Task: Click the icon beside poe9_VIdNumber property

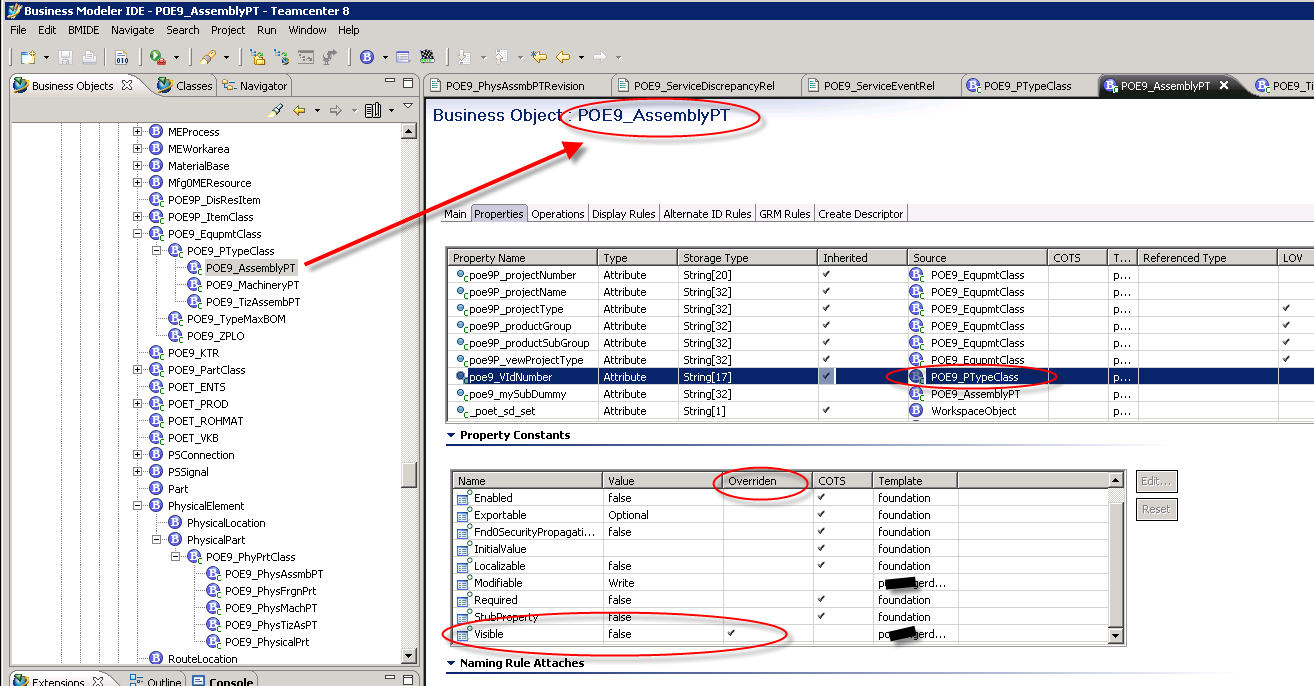Action: click(461, 377)
